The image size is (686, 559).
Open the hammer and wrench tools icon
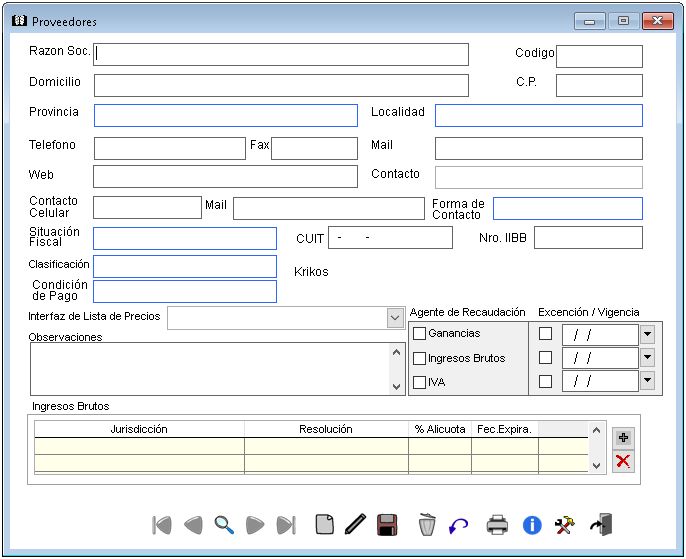tap(564, 524)
